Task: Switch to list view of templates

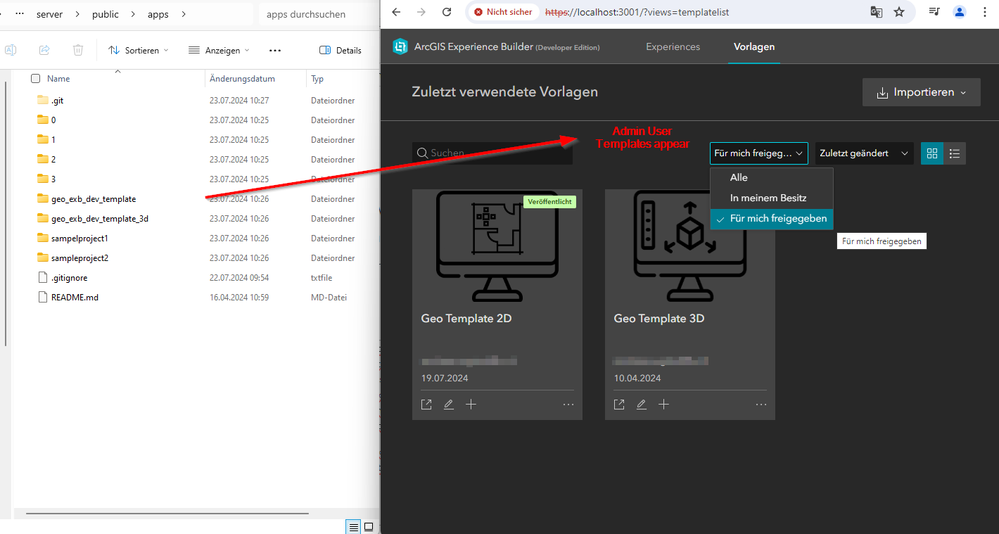Action: (x=954, y=154)
